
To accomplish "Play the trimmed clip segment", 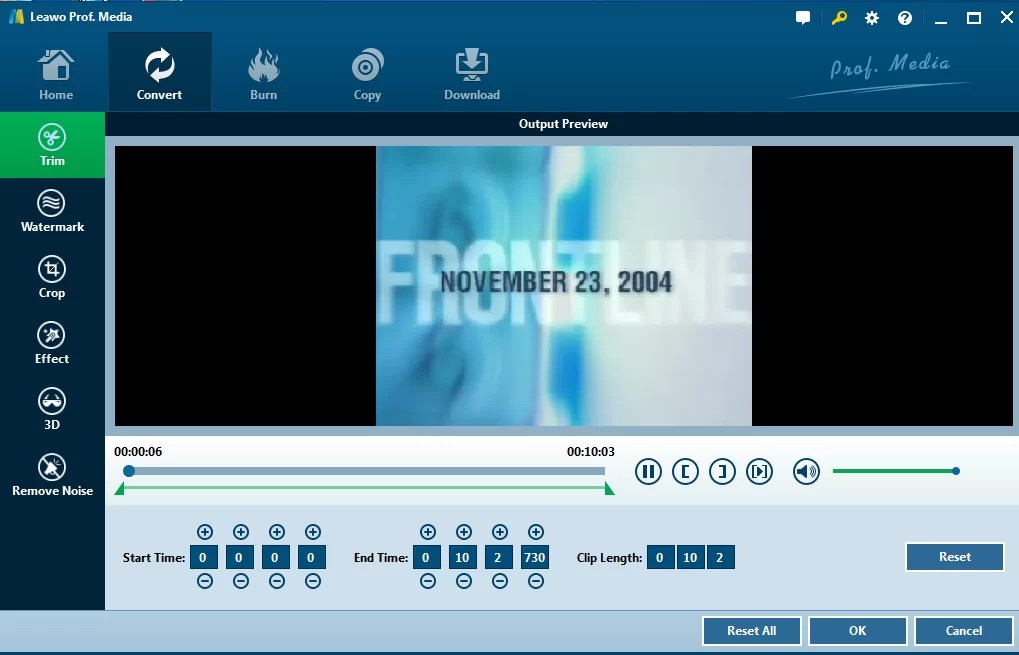I will (x=759, y=471).
